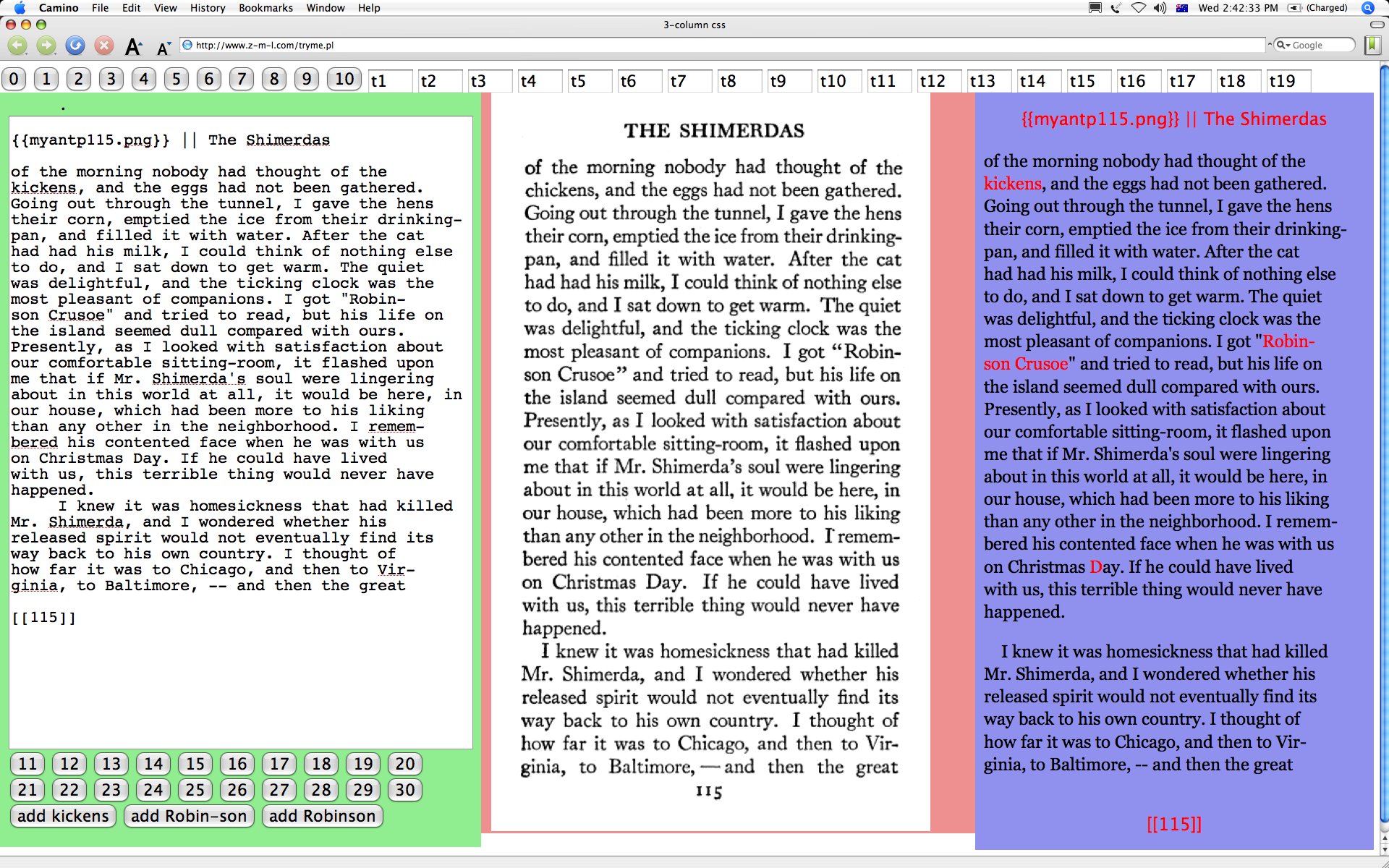Click the scanned page image of The Shimerdas
This screenshot has height=868, width=1389.
710,461
